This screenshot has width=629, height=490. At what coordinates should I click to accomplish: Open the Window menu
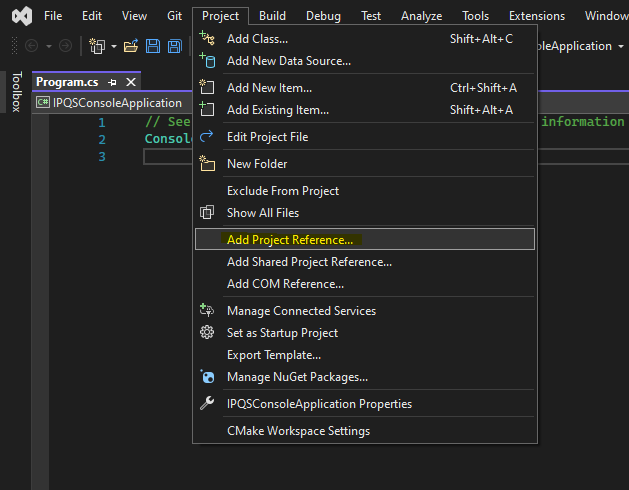pos(606,16)
